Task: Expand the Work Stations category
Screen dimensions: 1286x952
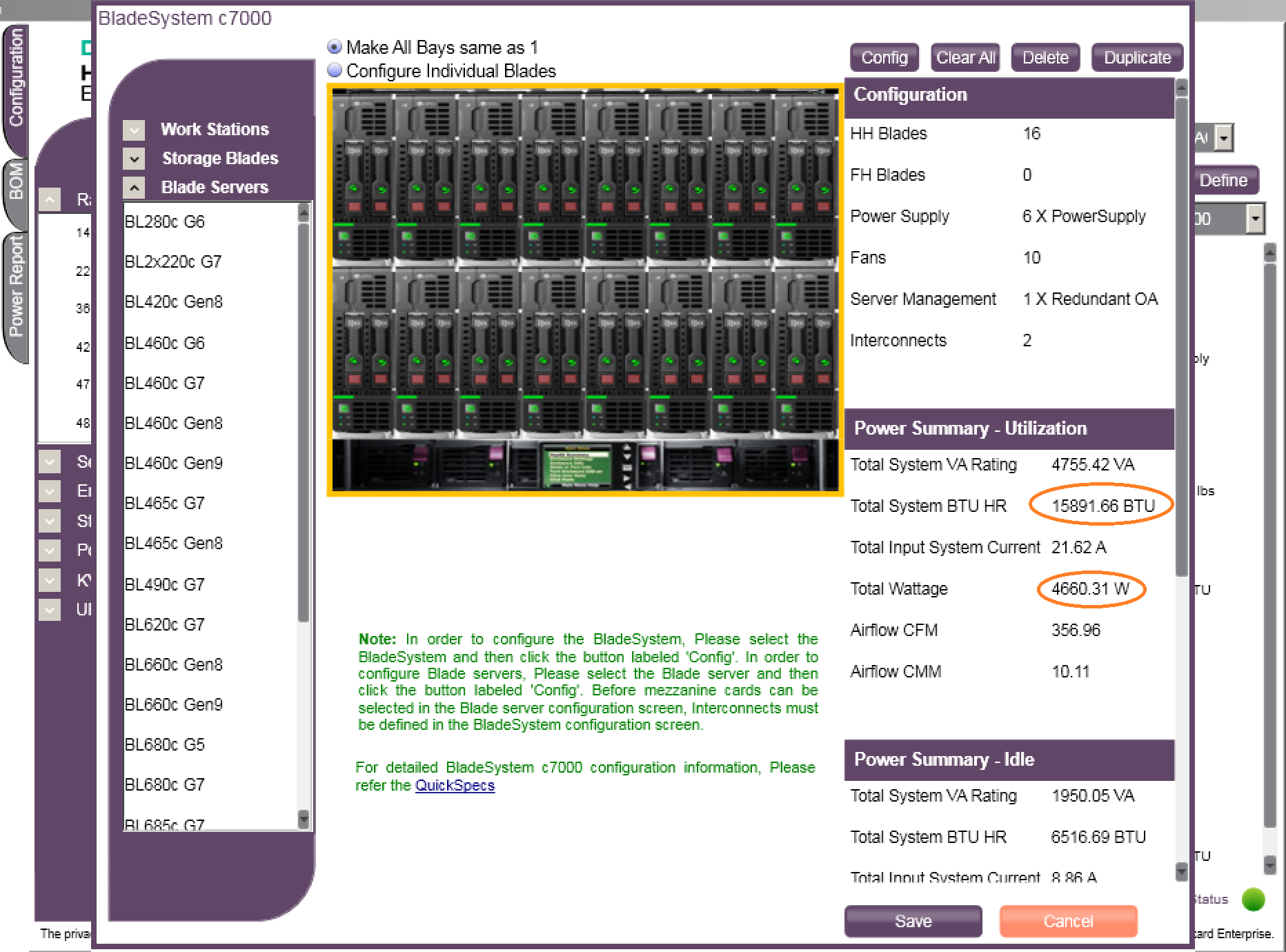Action: 134,130
